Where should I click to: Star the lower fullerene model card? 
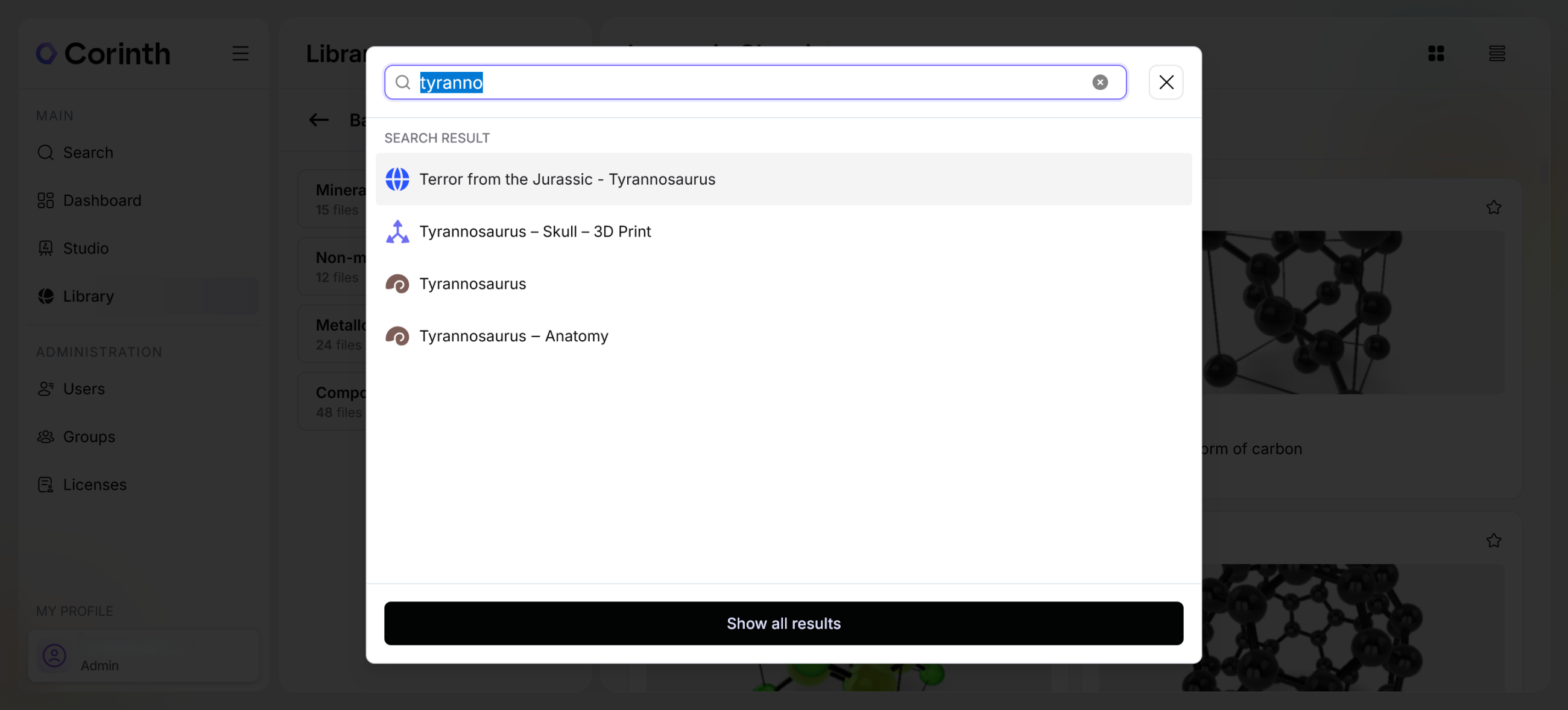[x=1493, y=540]
